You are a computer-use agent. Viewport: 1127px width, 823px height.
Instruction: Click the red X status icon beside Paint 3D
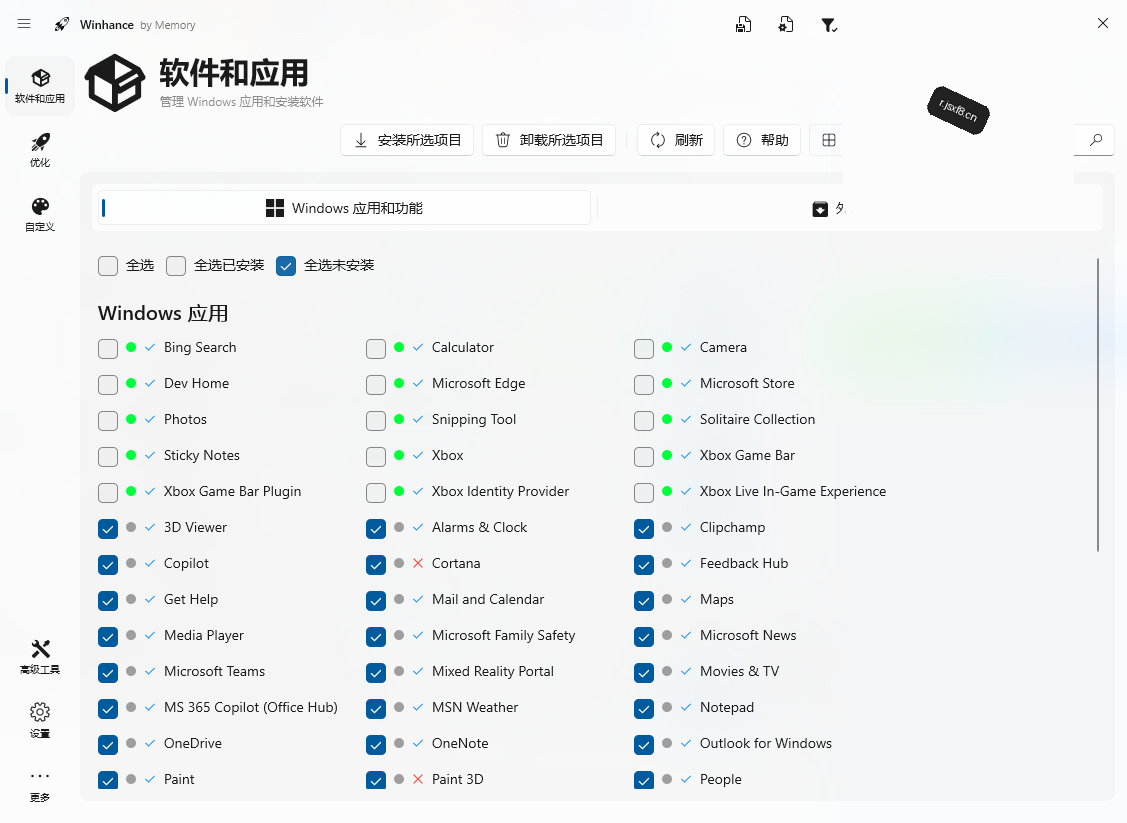tap(418, 778)
